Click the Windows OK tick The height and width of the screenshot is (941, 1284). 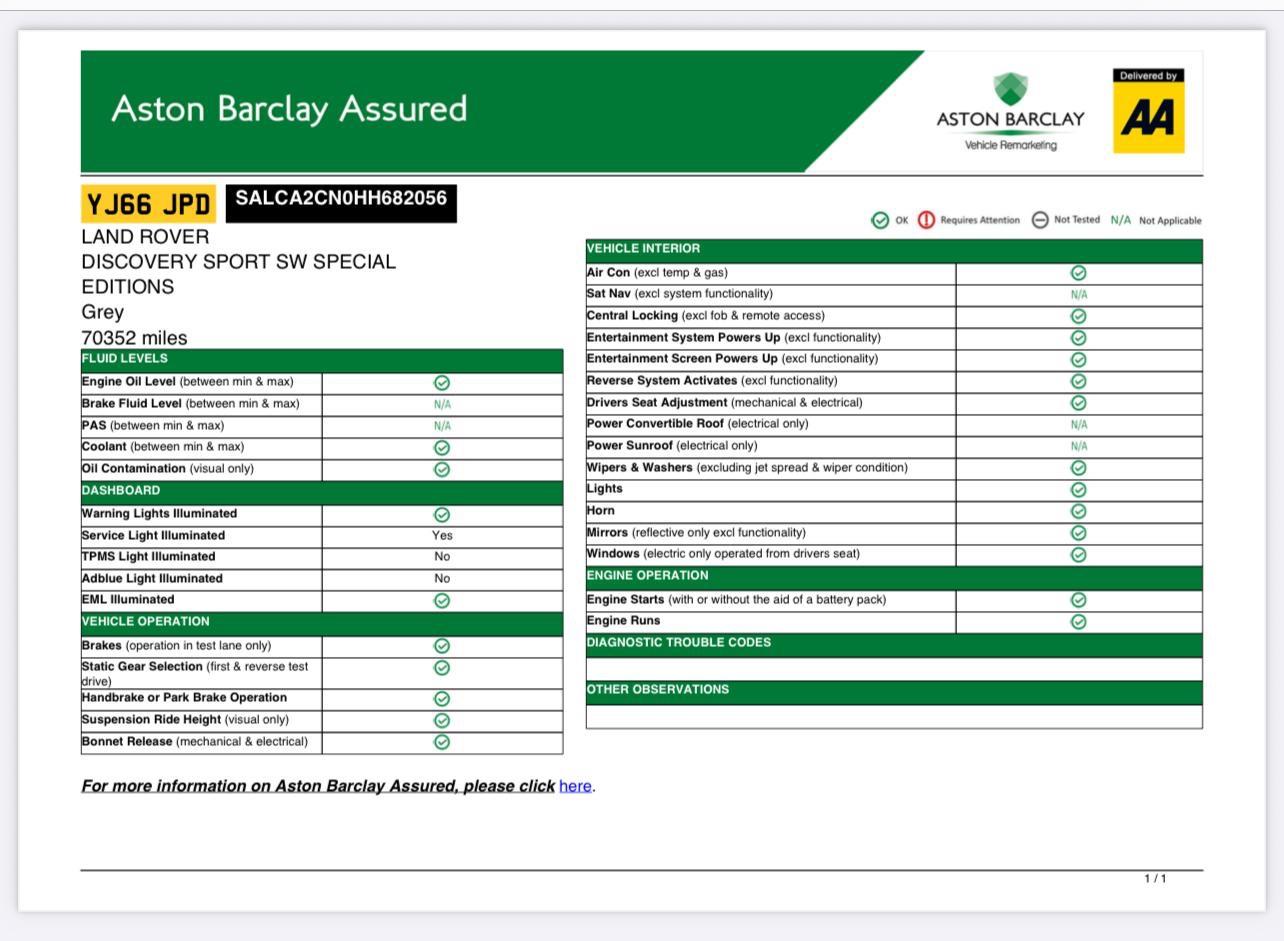1079,555
